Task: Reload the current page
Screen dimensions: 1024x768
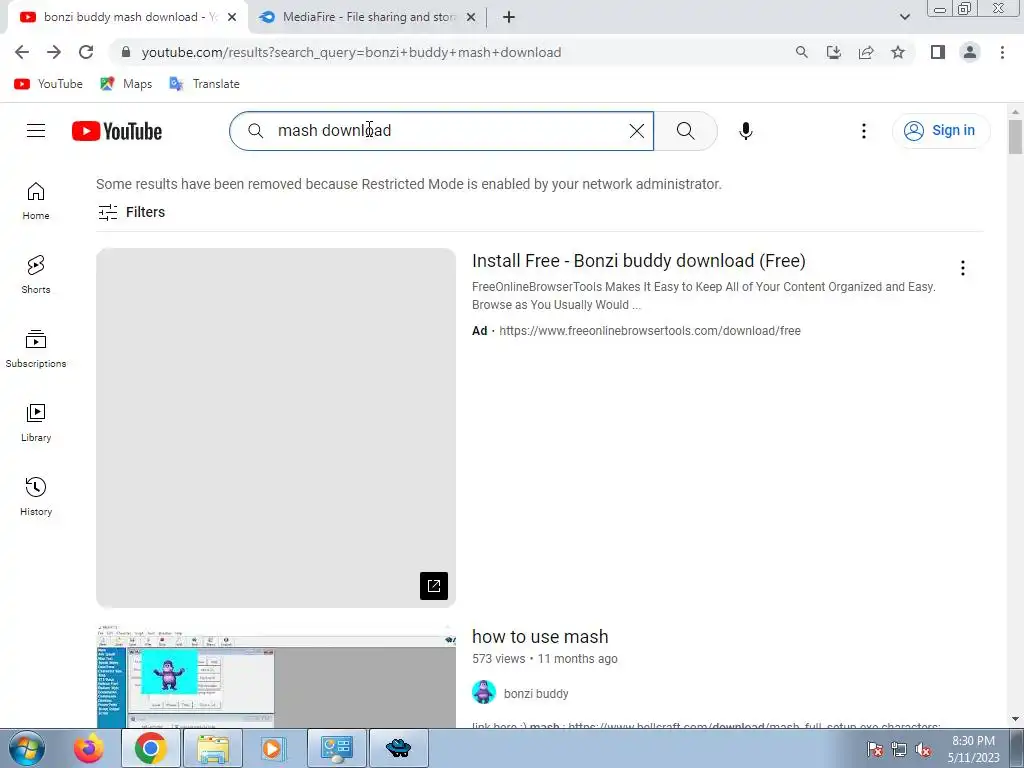Action: click(x=86, y=52)
